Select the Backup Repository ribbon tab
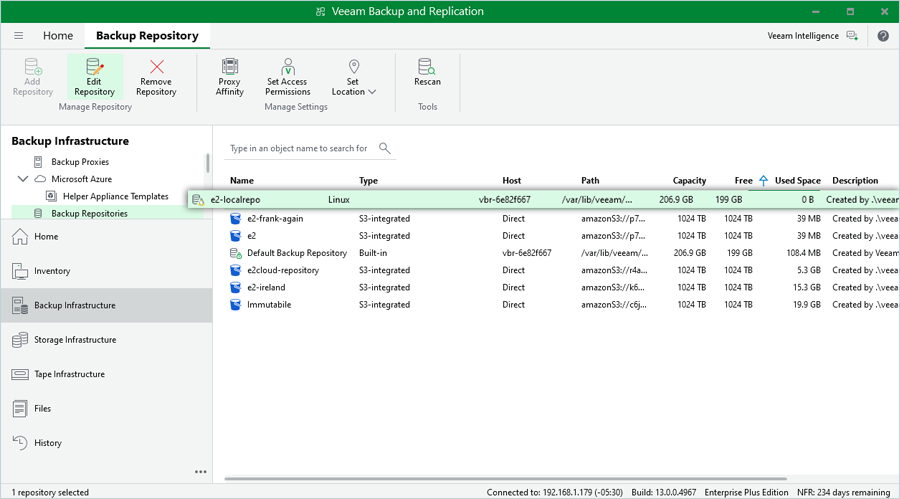This screenshot has height=499, width=900. pos(147,36)
